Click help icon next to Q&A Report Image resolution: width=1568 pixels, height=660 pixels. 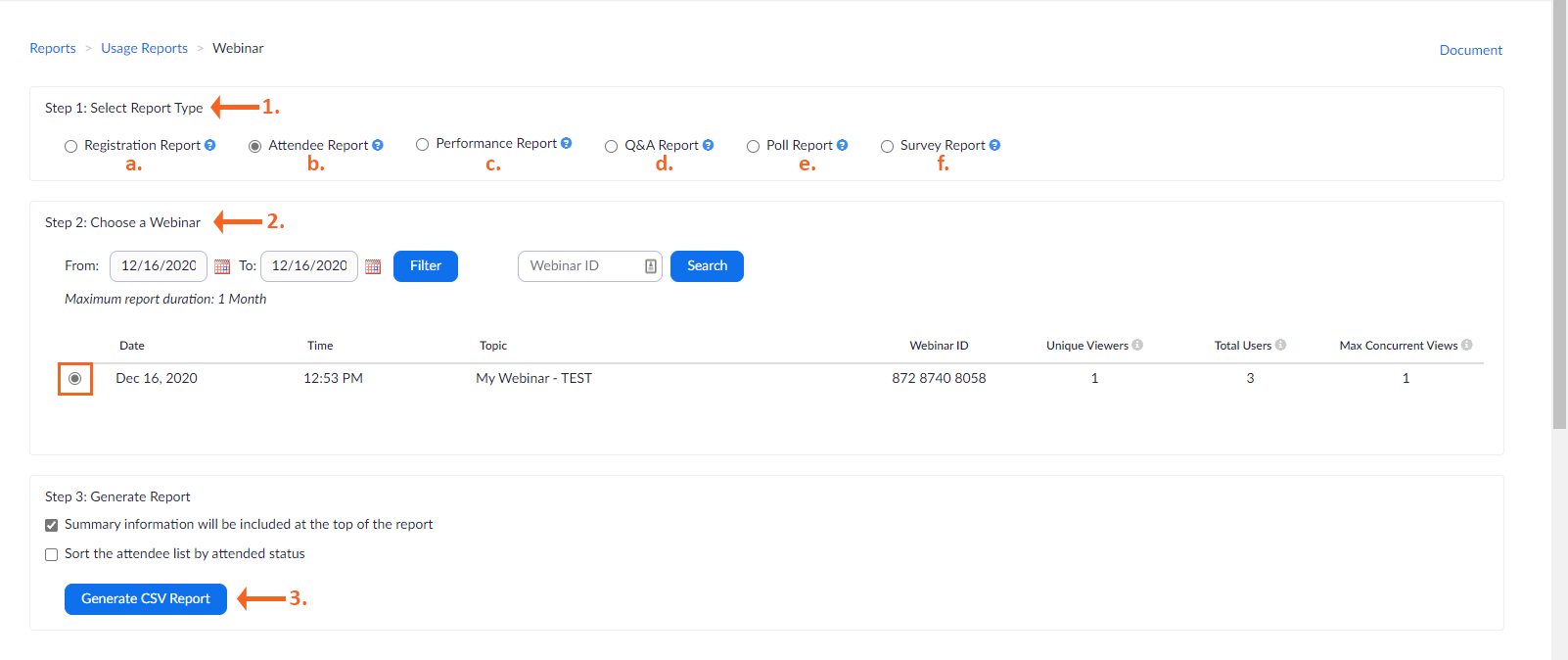click(x=709, y=145)
